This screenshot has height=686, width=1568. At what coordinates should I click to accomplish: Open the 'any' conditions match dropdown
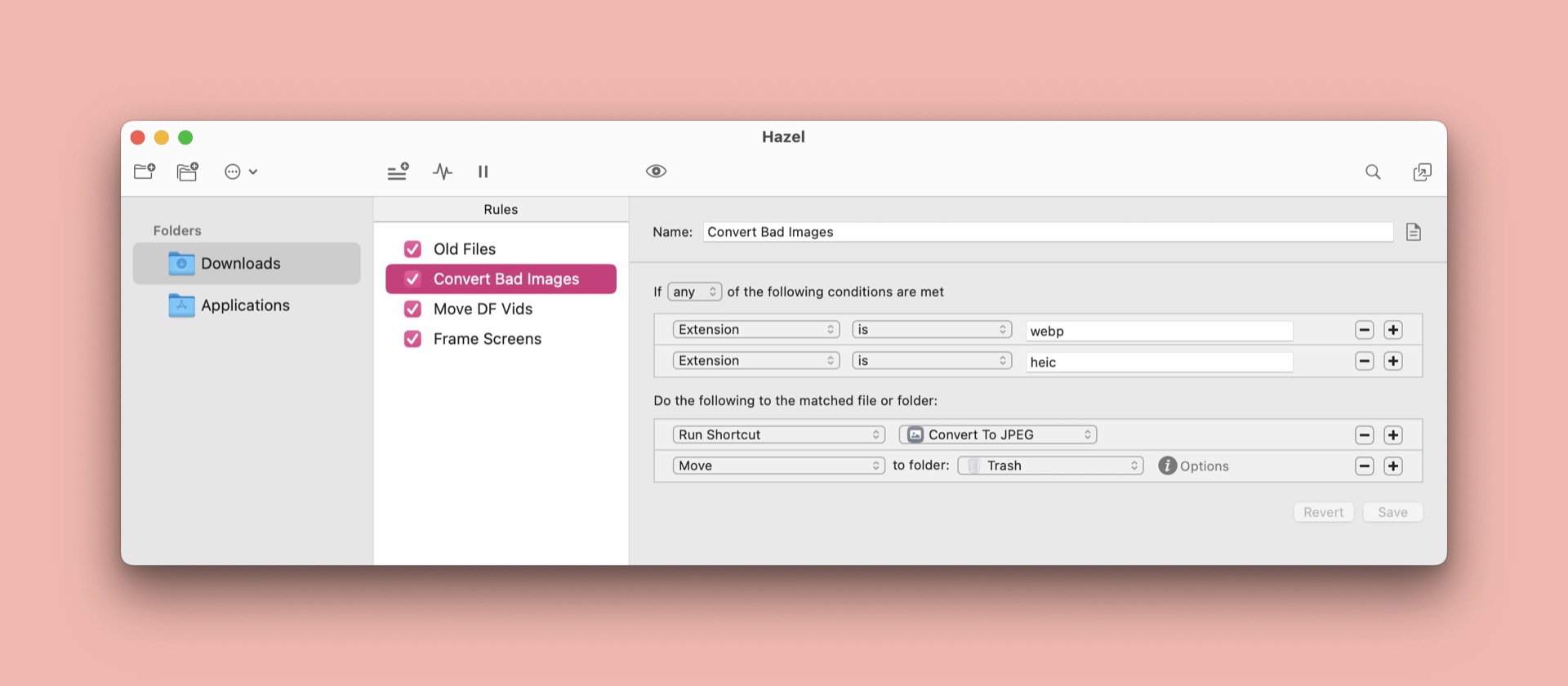coord(694,292)
